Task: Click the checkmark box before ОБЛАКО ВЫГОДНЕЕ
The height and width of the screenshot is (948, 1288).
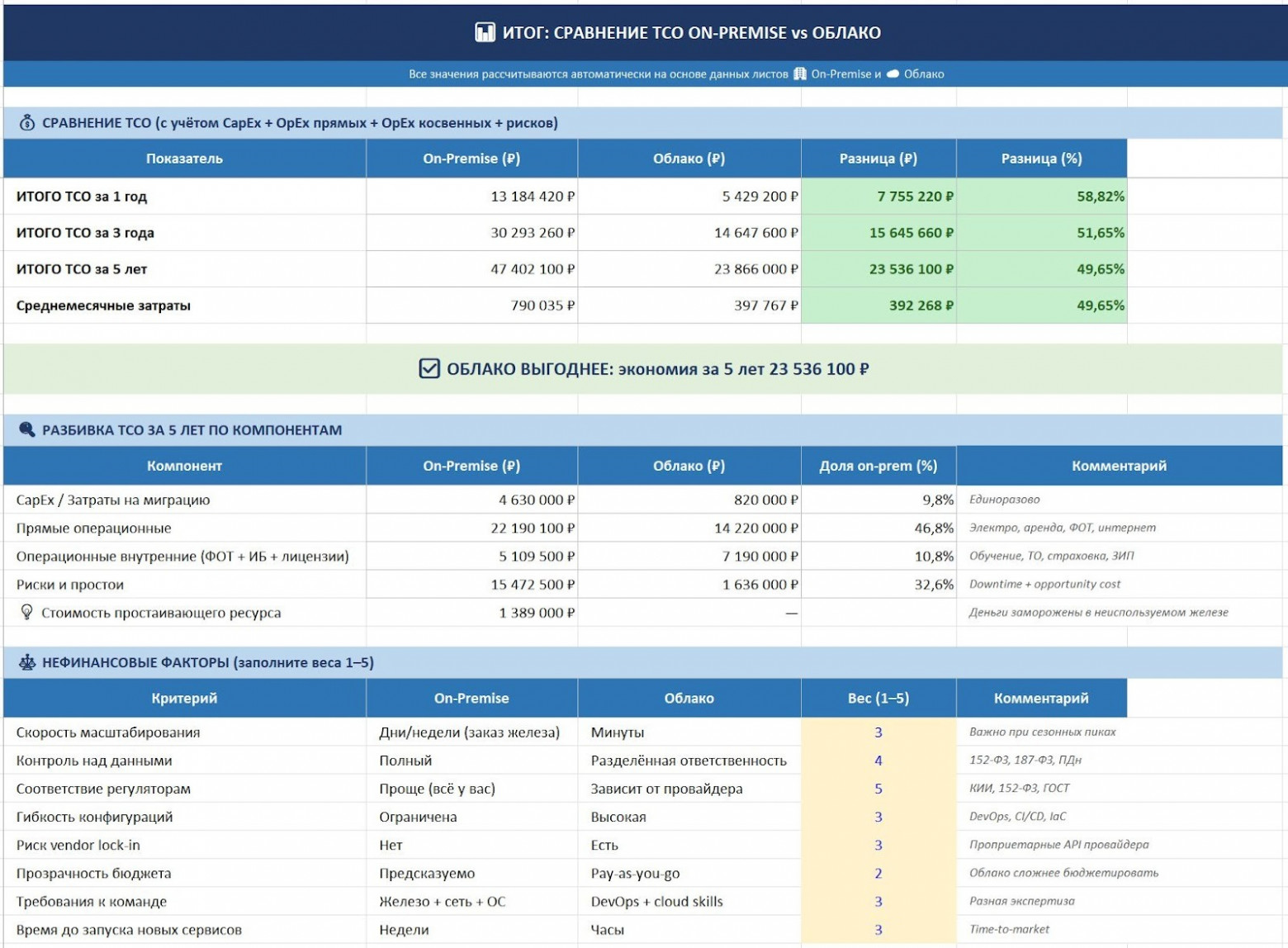Action: pyautogui.click(x=429, y=368)
